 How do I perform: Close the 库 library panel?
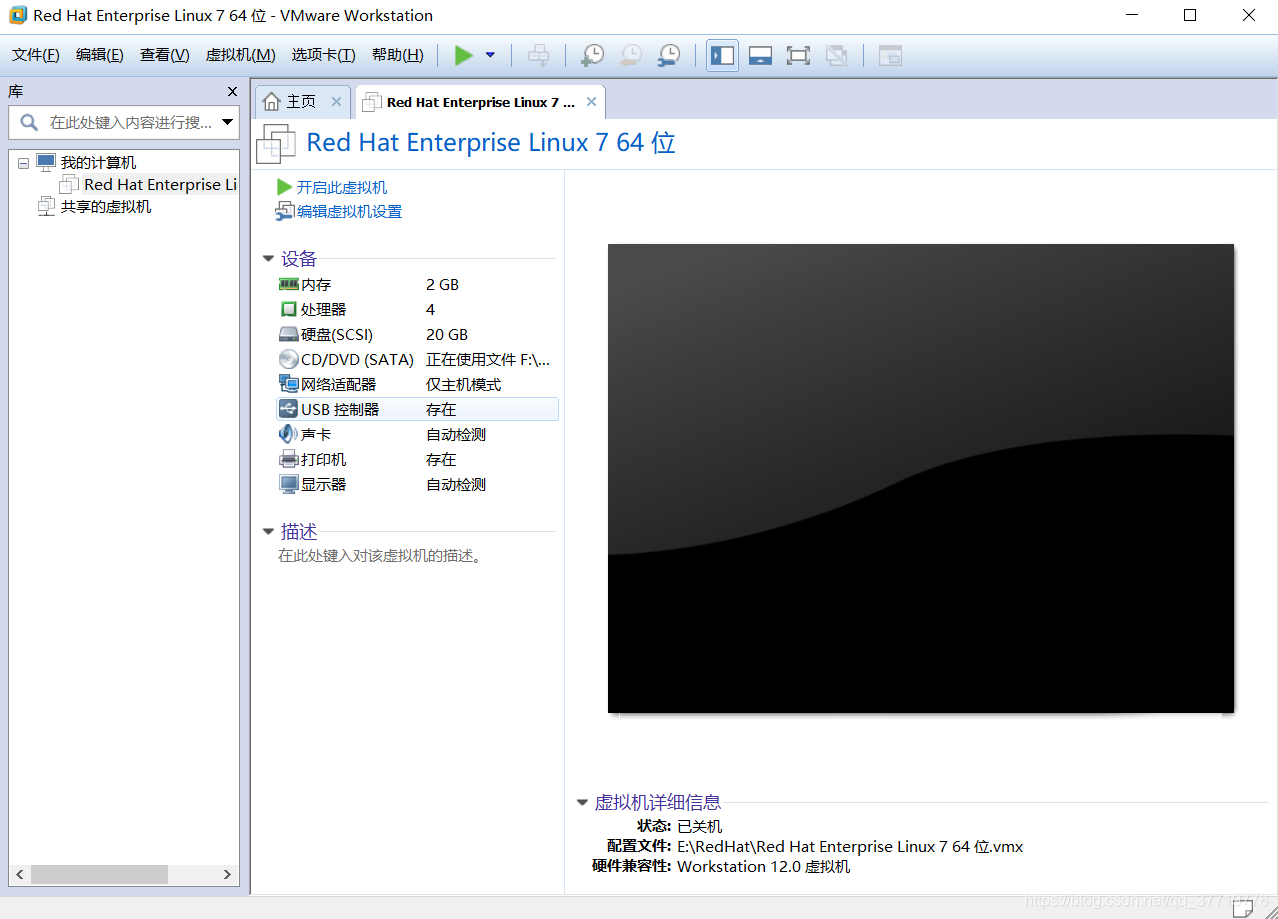click(232, 91)
